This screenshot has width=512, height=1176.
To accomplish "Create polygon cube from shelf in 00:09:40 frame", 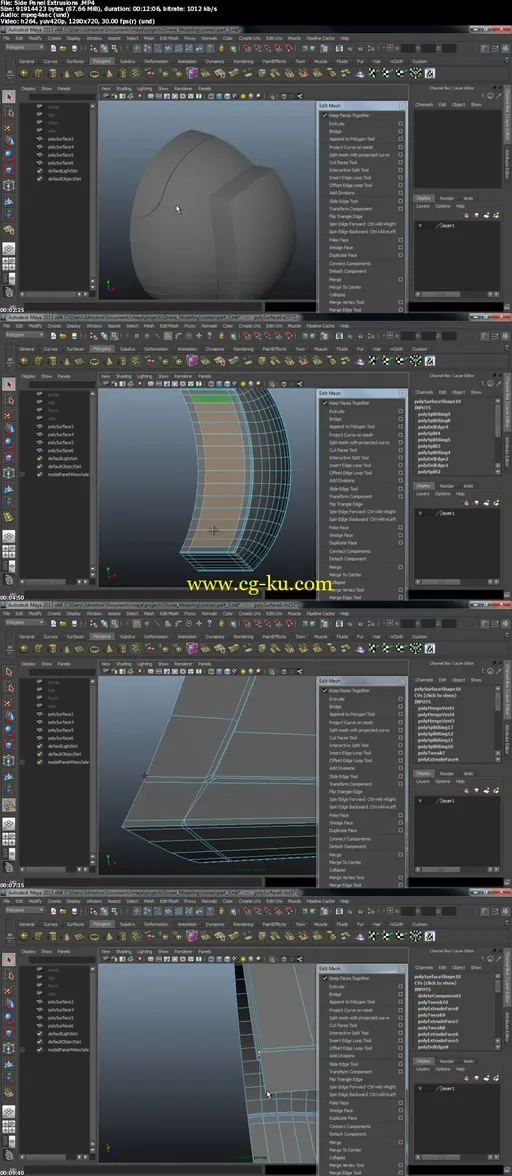I will (37, 936).
